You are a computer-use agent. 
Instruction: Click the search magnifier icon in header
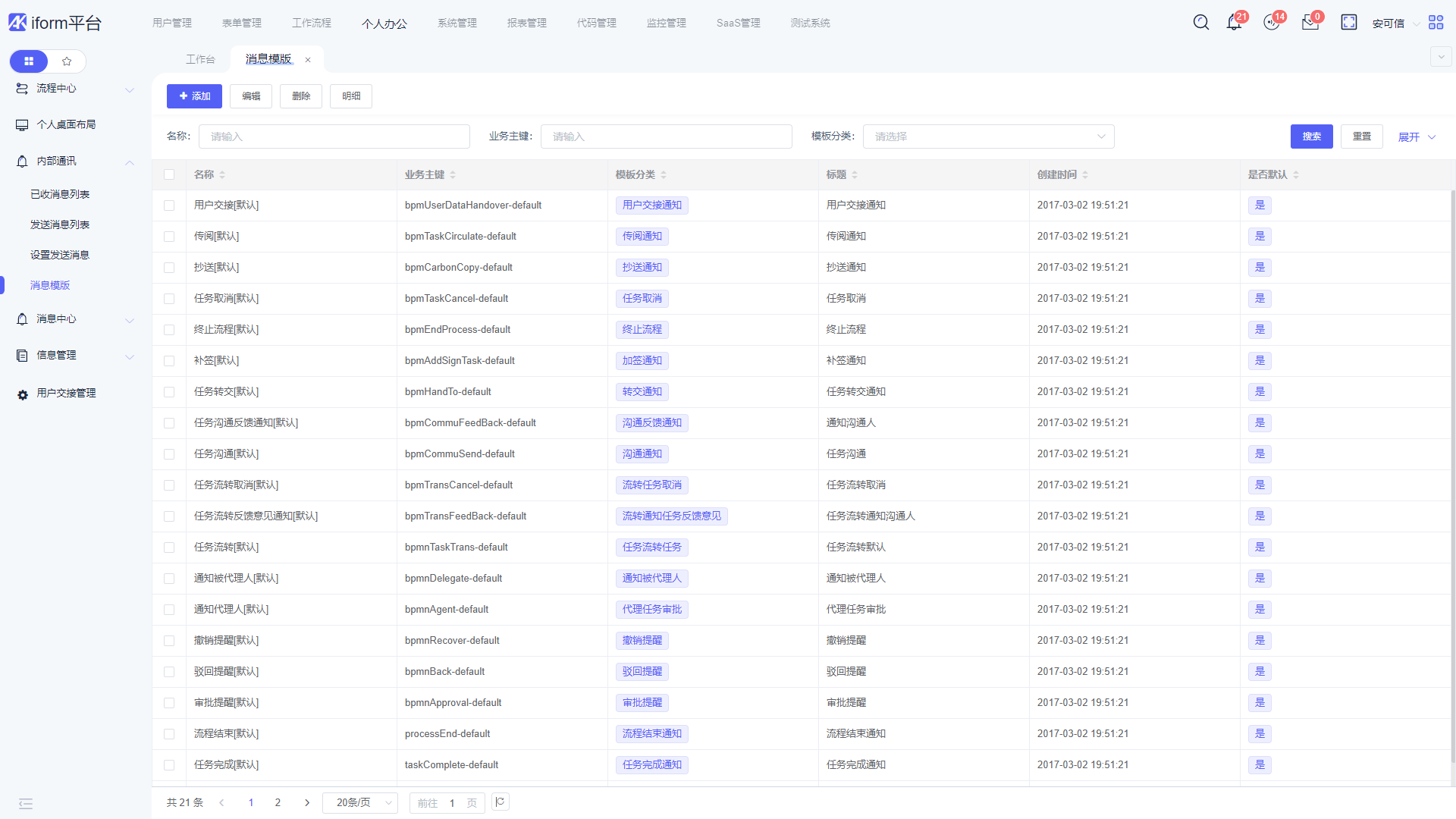tap(1201, 23)
